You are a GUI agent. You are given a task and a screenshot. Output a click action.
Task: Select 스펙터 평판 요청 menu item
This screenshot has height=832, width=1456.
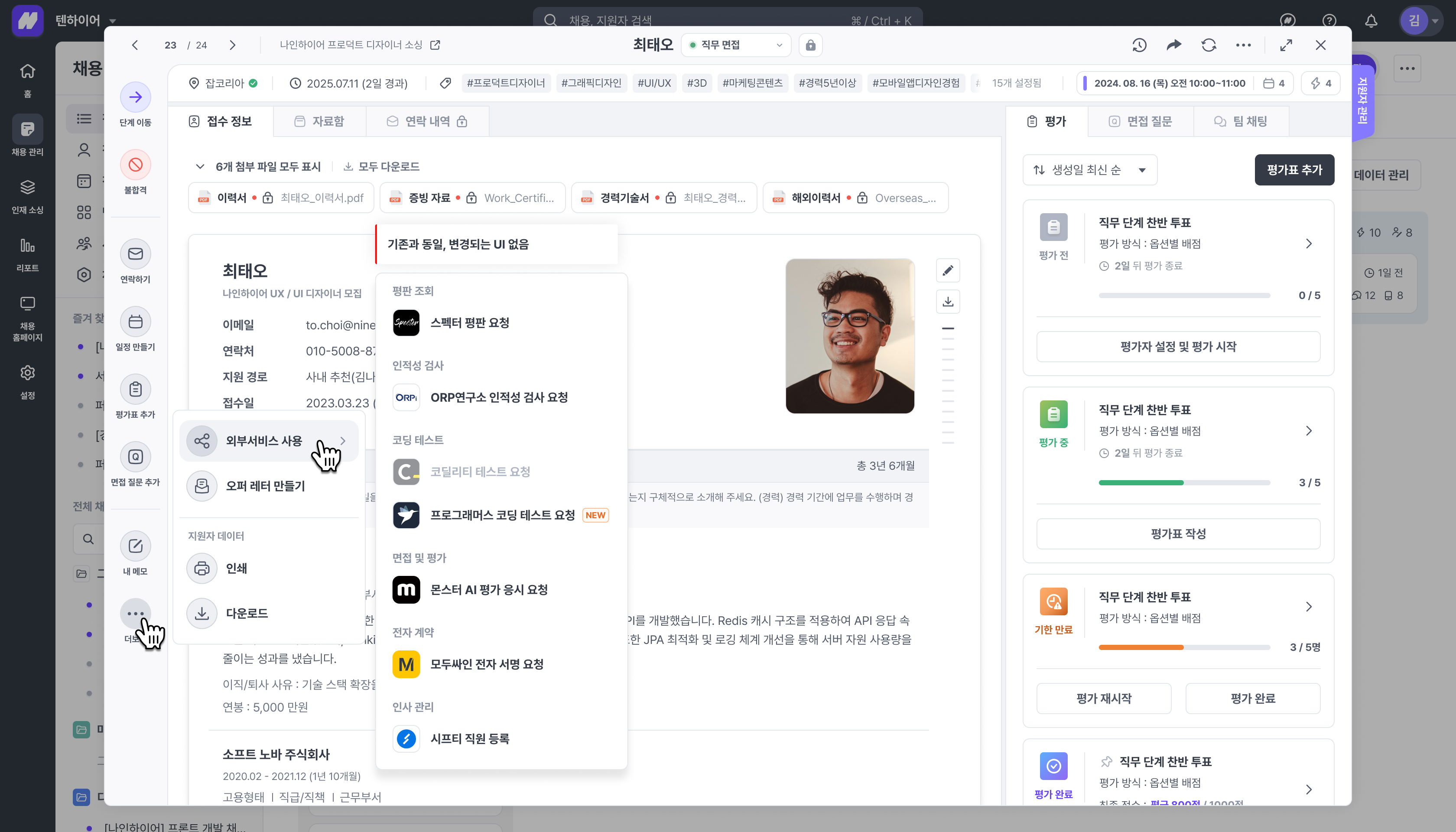coord(469,323)
